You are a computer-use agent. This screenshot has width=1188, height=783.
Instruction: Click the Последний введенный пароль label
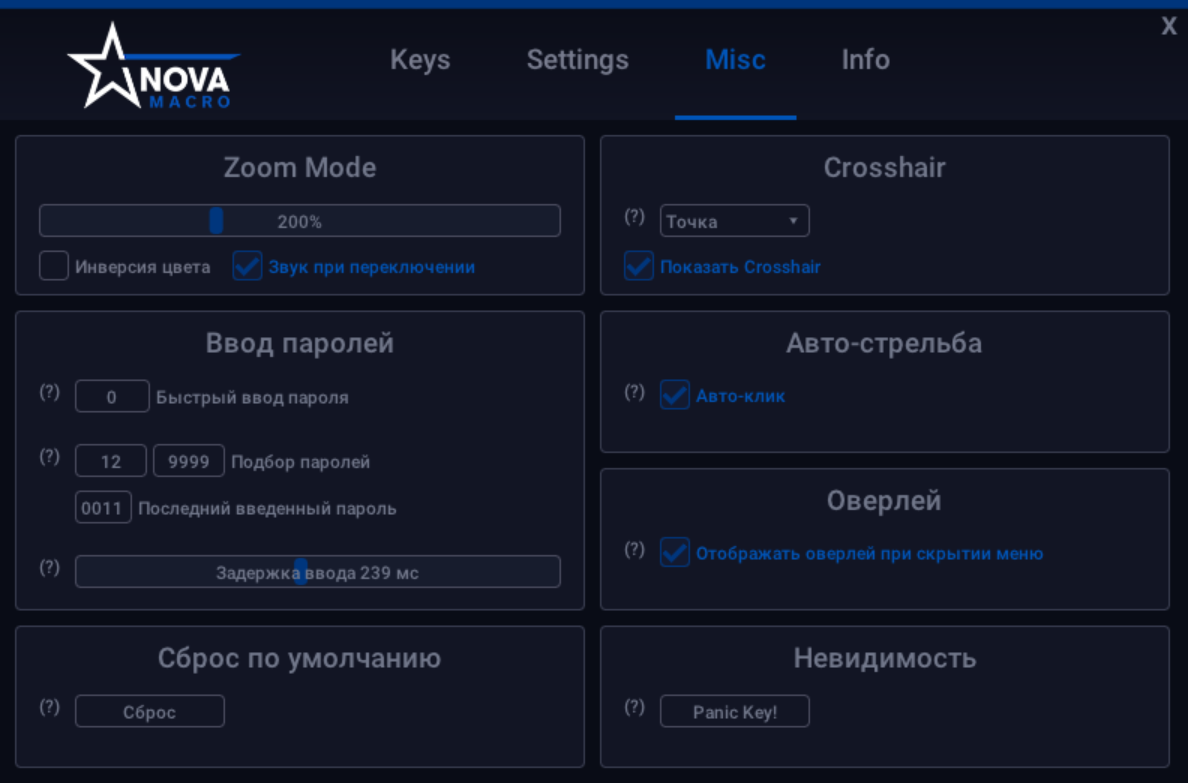[x=267, y=509]
